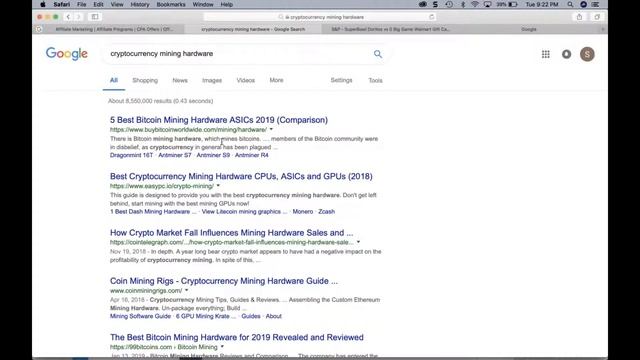Open search Tools

point(376,80)
